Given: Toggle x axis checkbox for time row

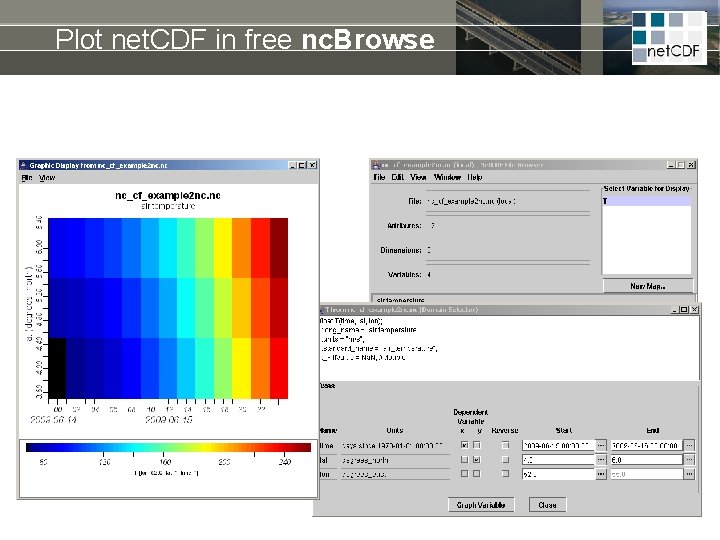Looking at the screenshot, I should [x=464, y=445].
